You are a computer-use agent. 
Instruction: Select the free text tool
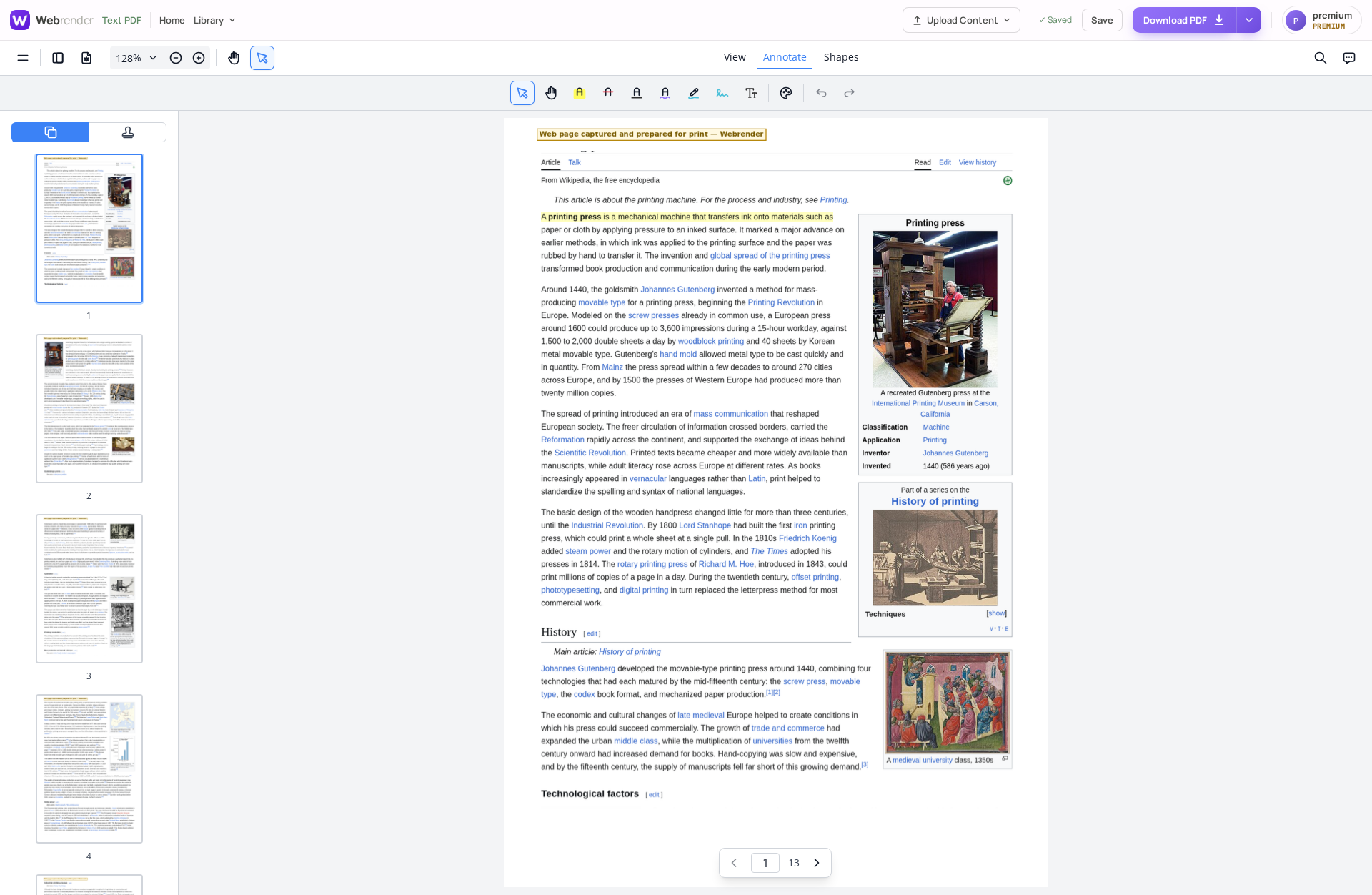point(751,93)
